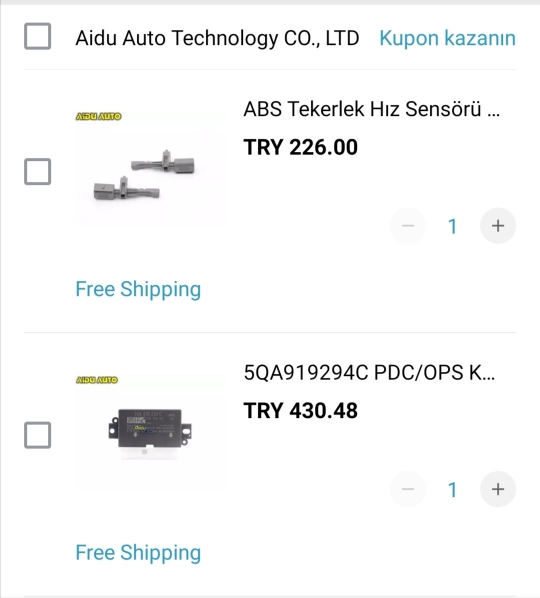Image resolution: width=540 pixels, height=598 pixels.
Task: Click Free Shipping under PDC/OPS module
Action: click(138, 553)
